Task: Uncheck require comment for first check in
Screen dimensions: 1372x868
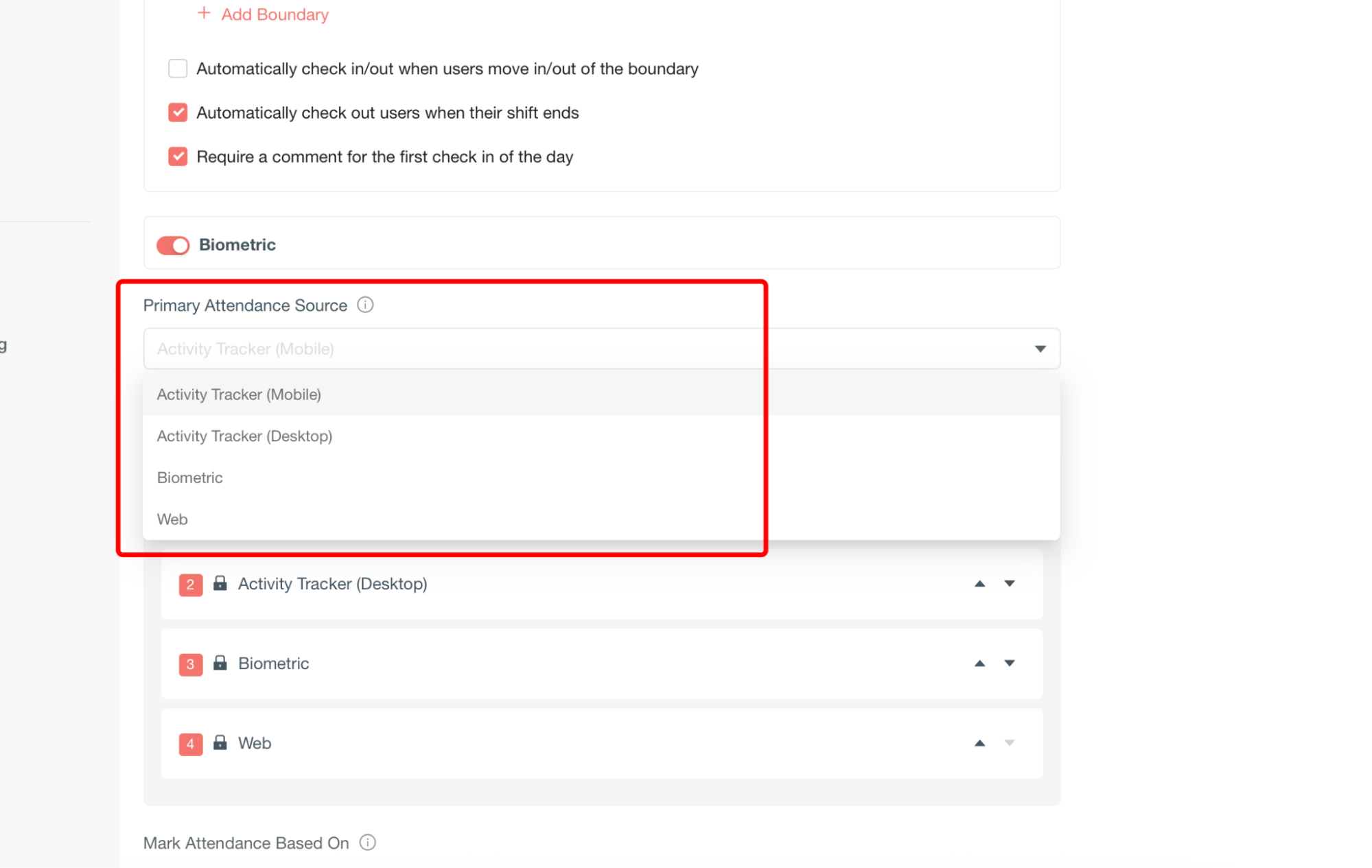Action: (178, 156)
